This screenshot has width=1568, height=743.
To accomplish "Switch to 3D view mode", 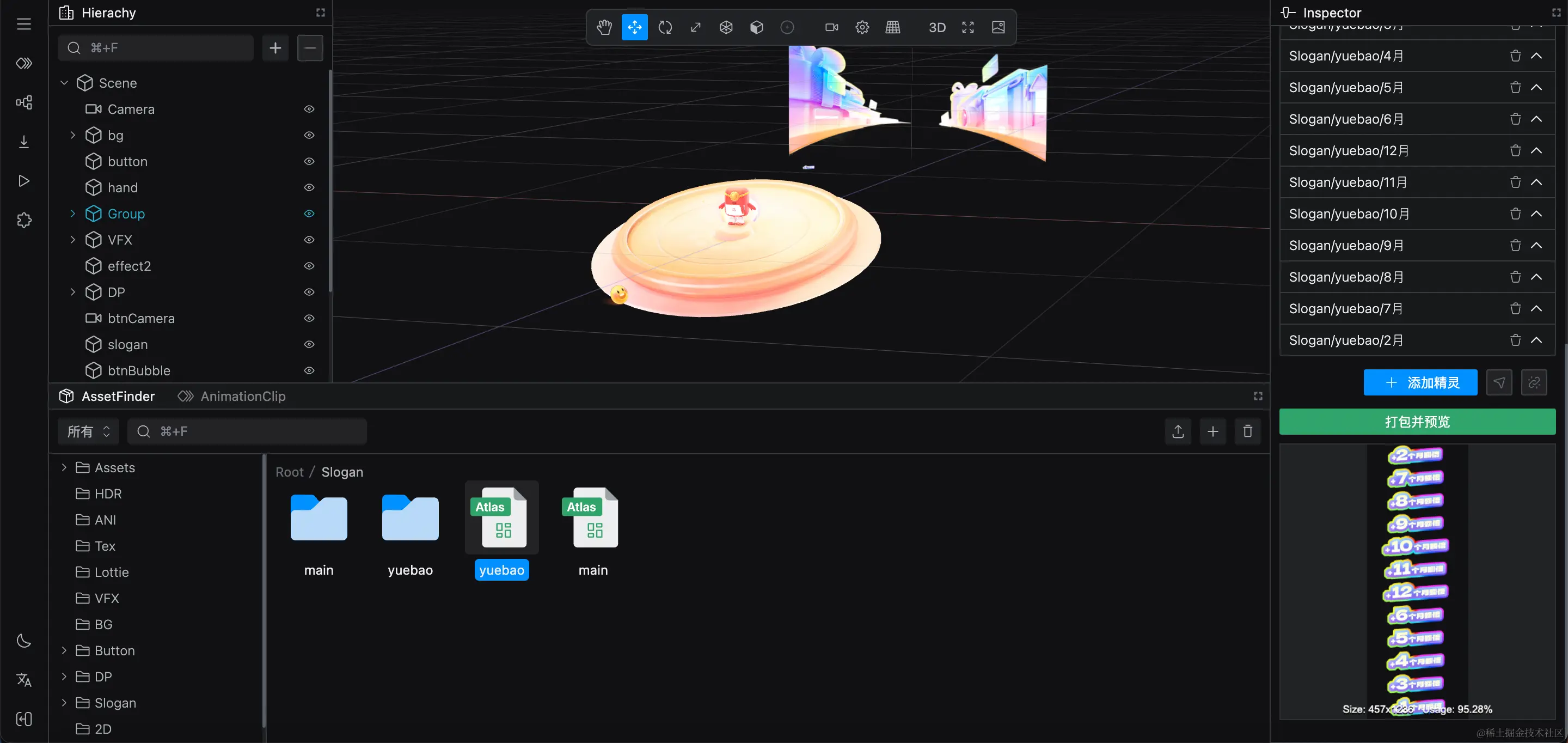I will (937, 27).
